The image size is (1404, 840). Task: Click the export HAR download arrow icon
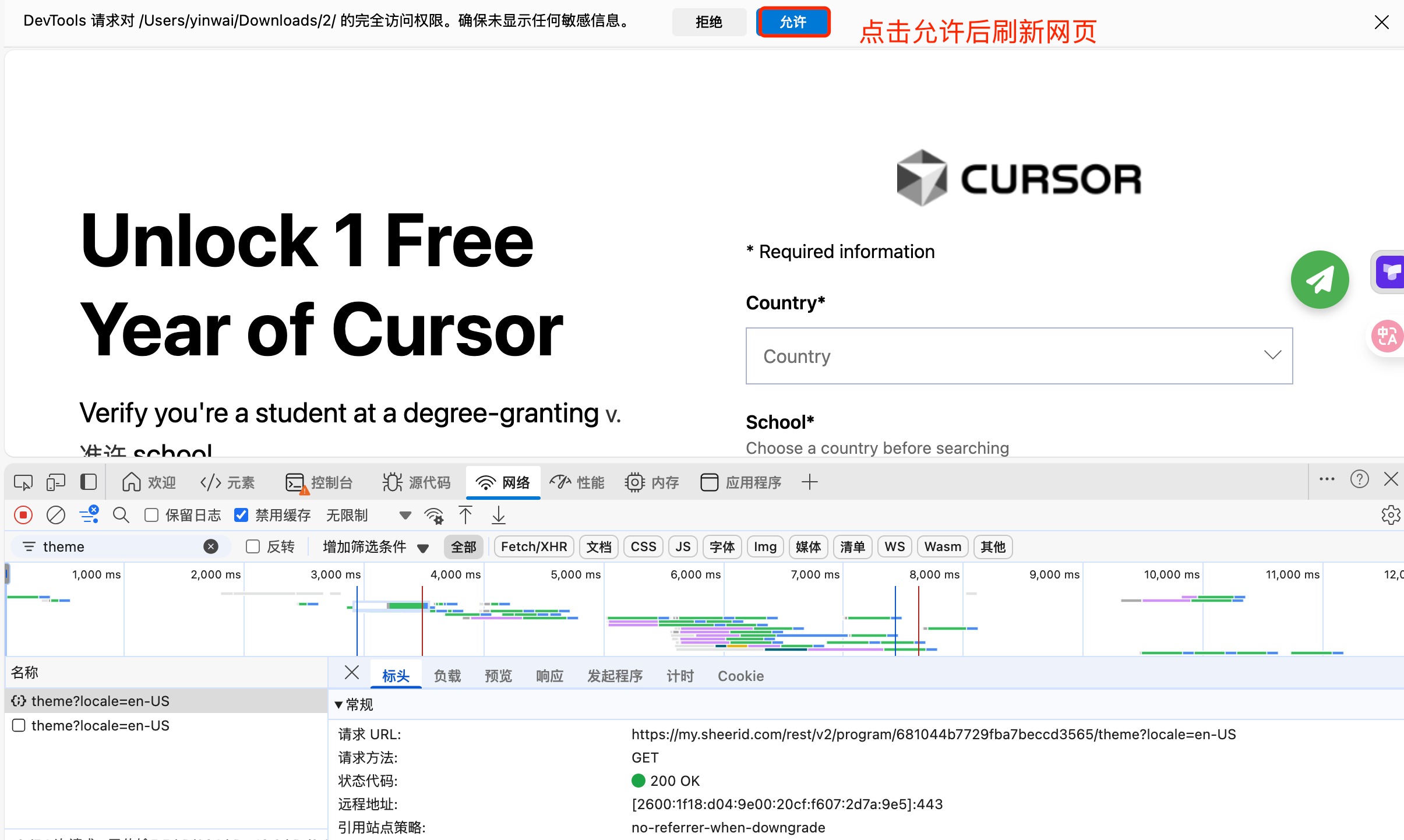click(499, 515)
